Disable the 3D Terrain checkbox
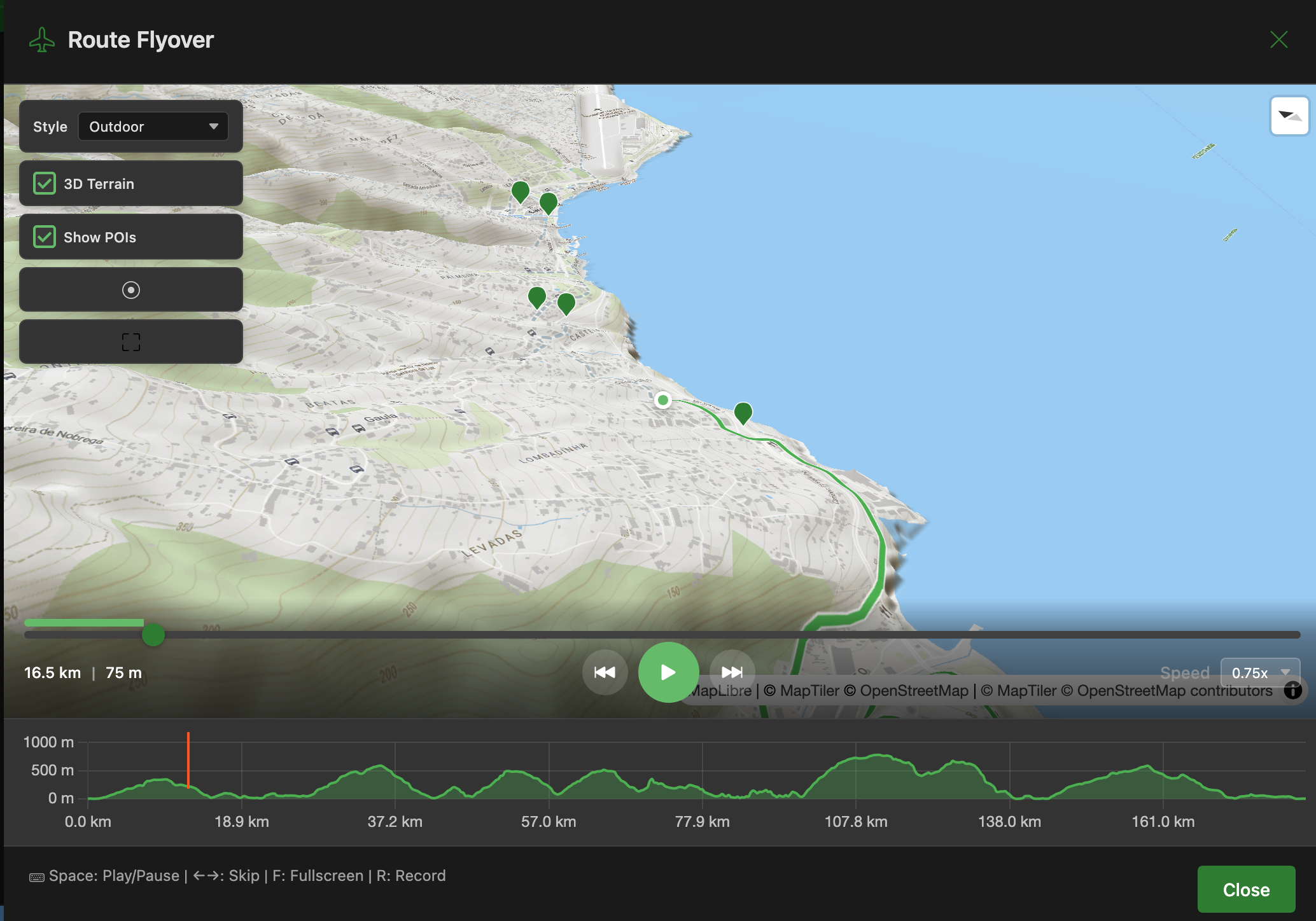 click(x=43, y=183)
